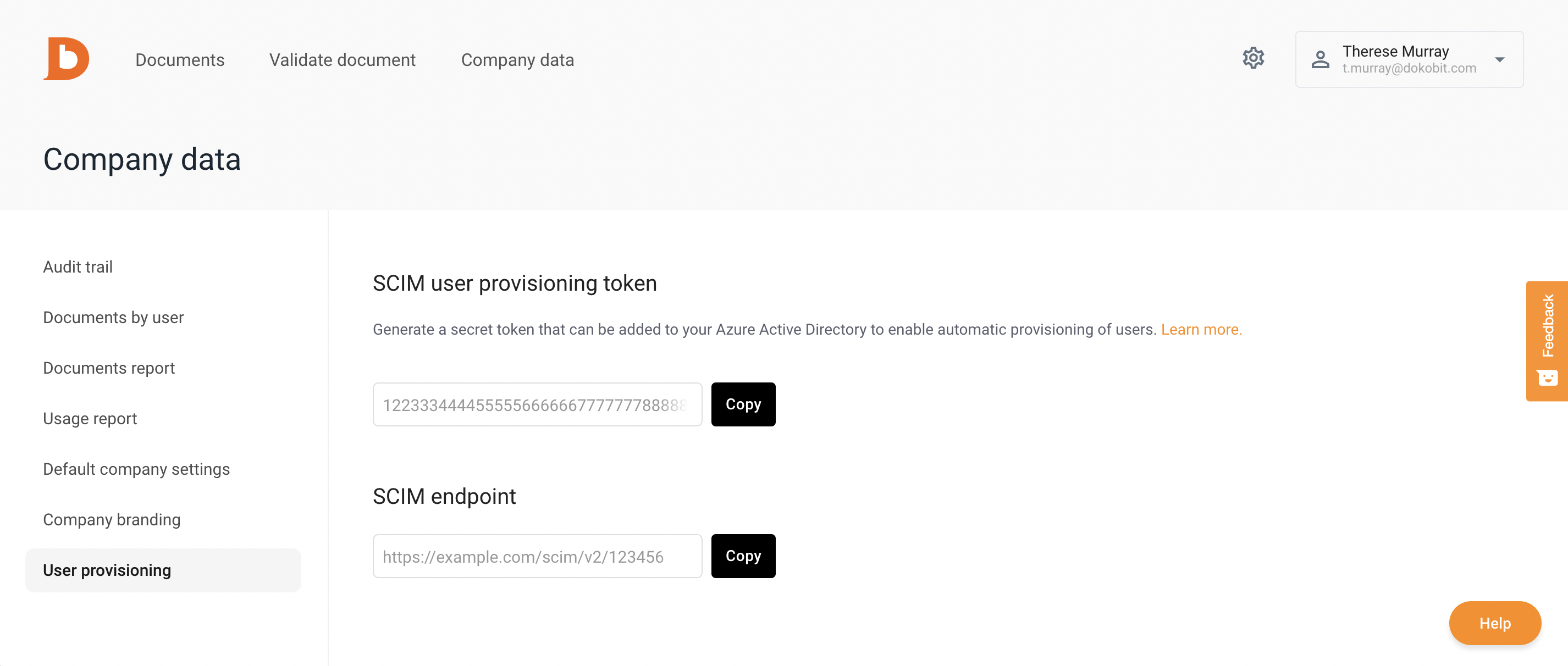The image size is (1568, 666).
Task: Expand the Therese Murray account dropdown arrow
Action: (1499, 59)
